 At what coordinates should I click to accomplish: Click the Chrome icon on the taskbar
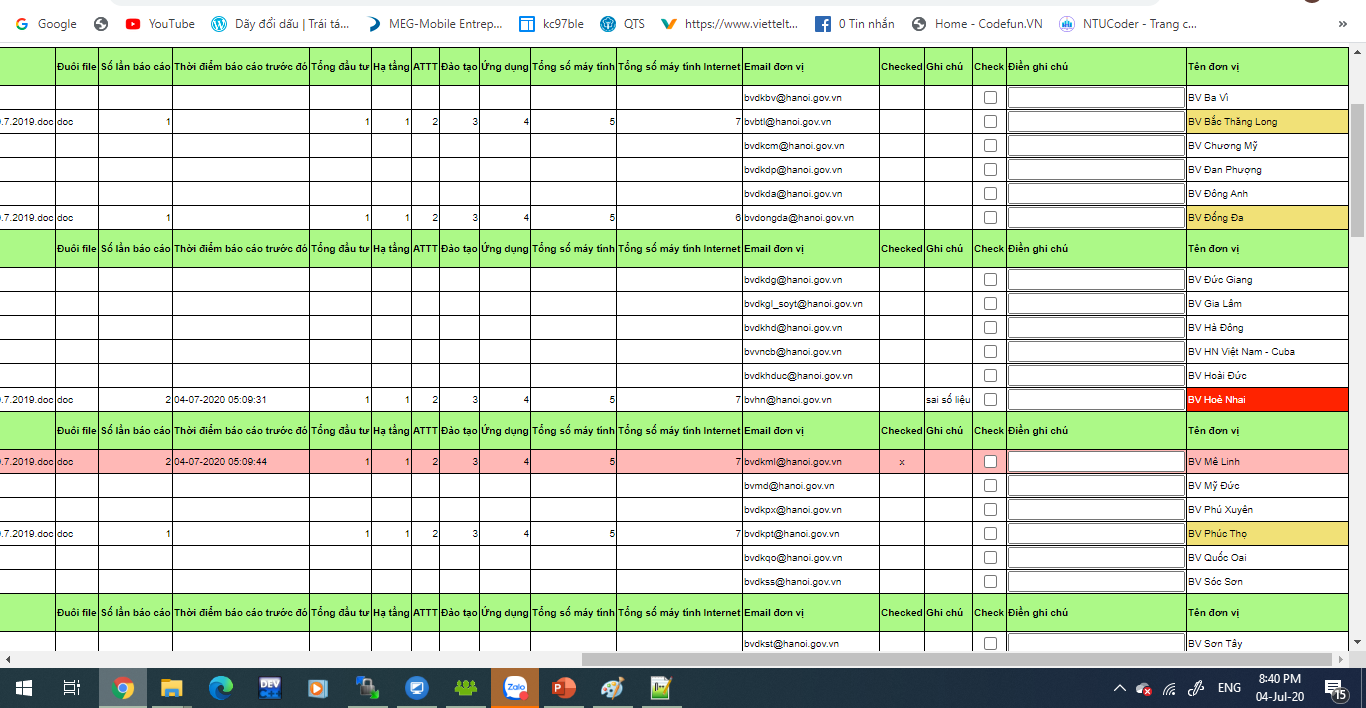(x=124, y=688)
